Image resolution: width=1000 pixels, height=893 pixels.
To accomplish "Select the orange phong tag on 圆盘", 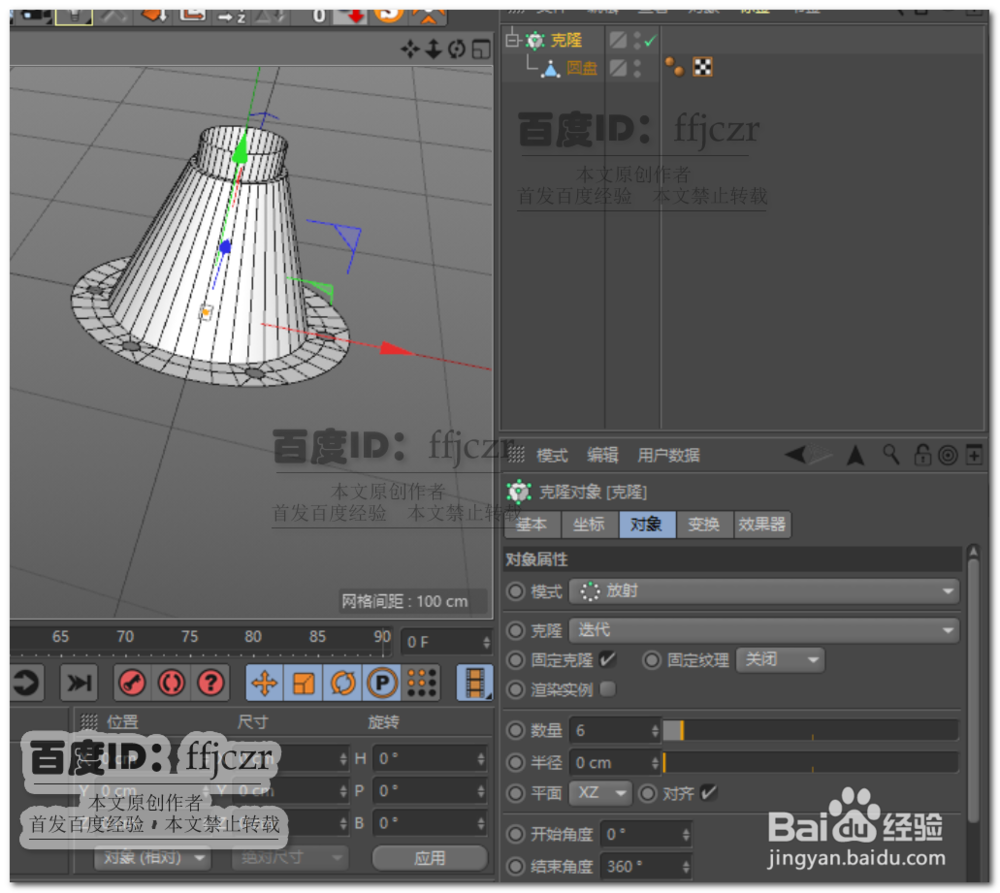I will [x=675, y=66].
